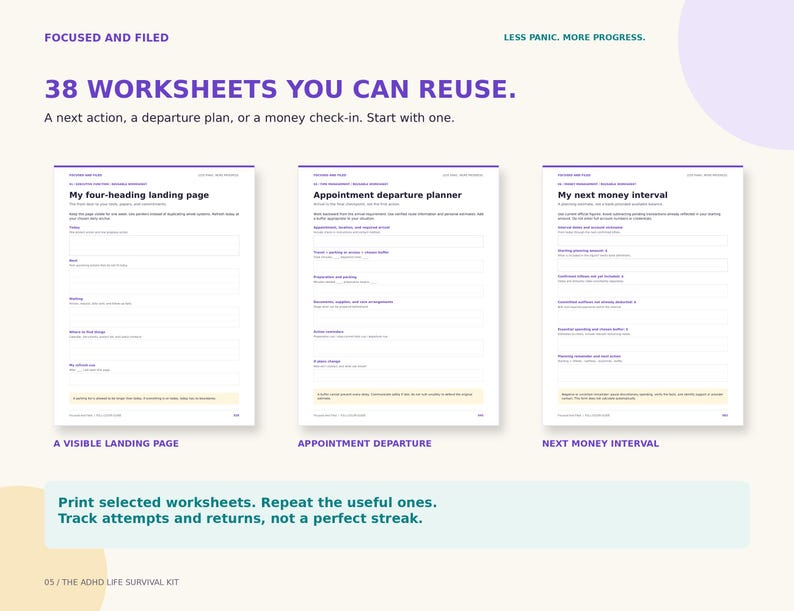Click the yellow note box on money interval worksheet
This screenshot has width=794, height=611.
tap(643, 396)
